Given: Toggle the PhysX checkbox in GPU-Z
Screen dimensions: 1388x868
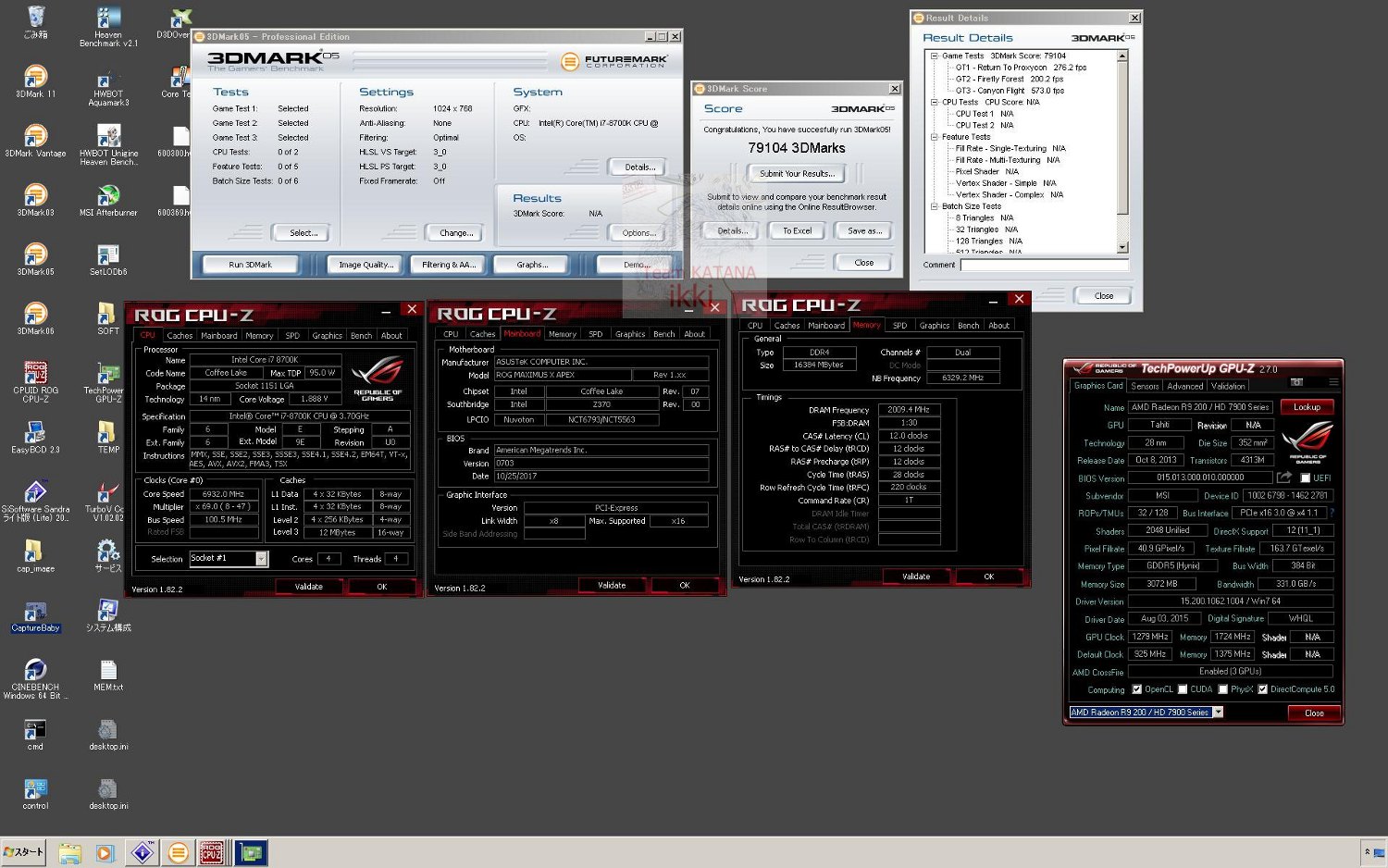Looking at the screenshot, I should (1223, 689).
